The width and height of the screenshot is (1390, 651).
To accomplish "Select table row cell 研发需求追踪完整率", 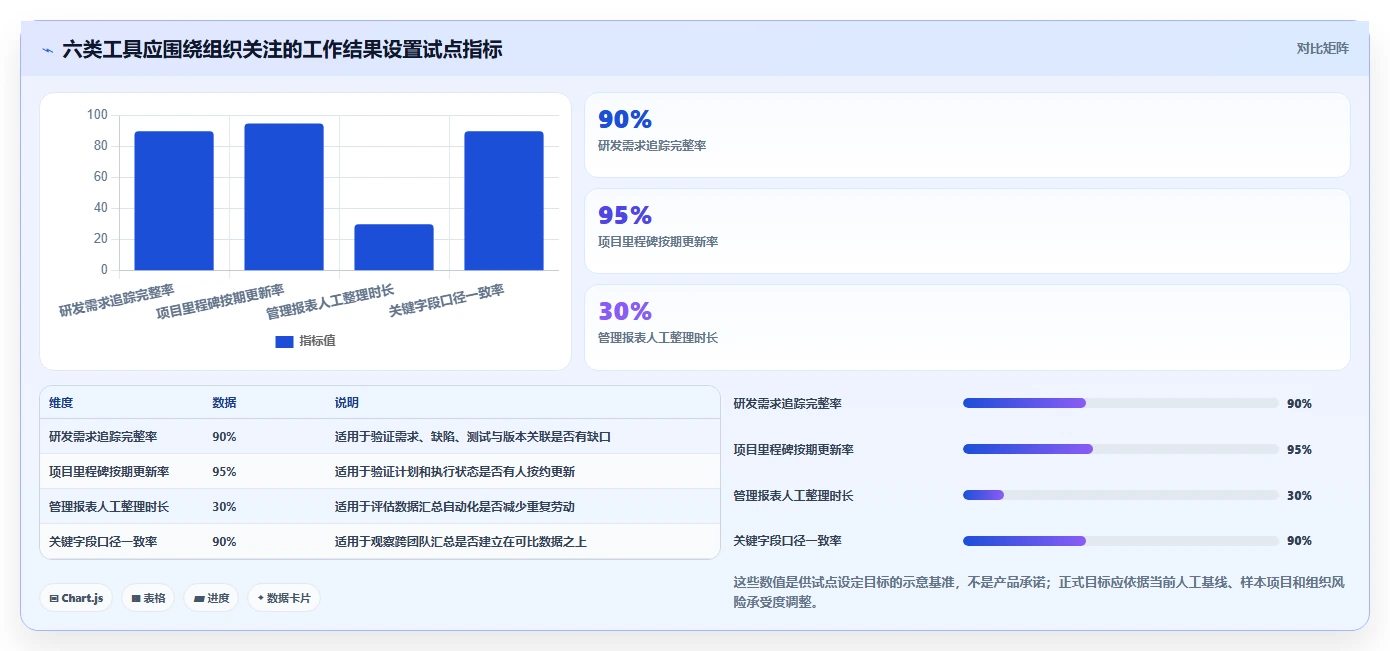I will [x=103, y=437].
